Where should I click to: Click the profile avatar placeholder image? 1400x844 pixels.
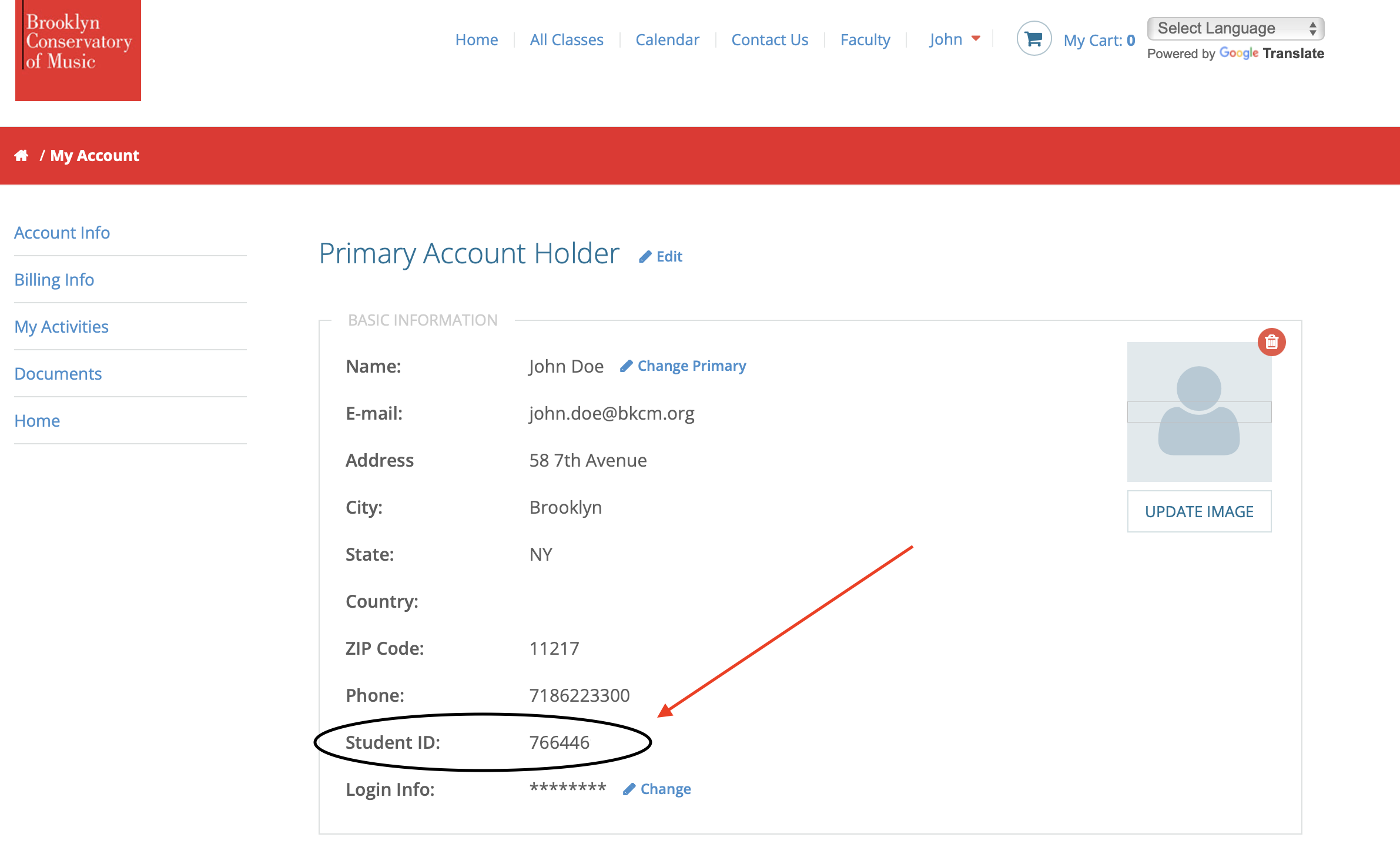pos(1199,411)
